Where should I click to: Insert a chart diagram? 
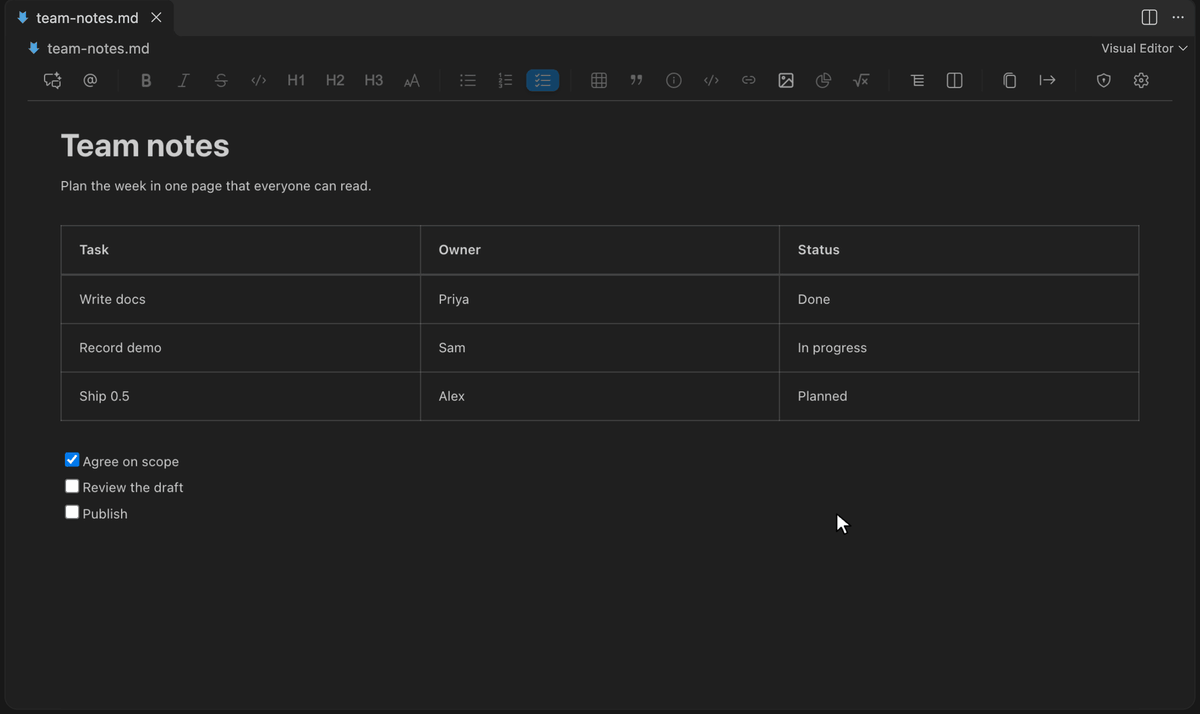[x=823, y=80]
